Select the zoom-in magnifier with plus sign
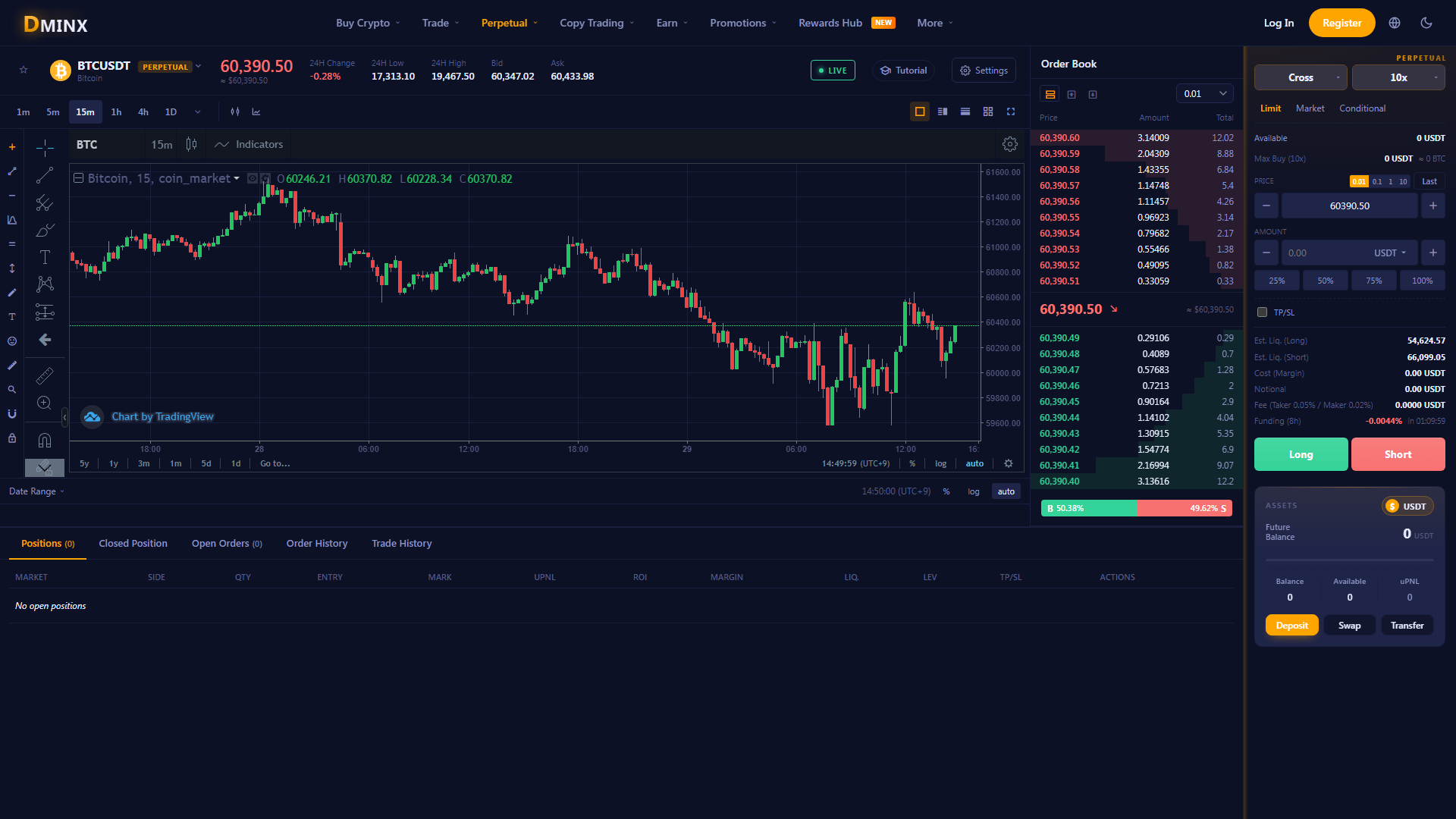Screen dimensions: 1456x819 [x=45, y=403]
